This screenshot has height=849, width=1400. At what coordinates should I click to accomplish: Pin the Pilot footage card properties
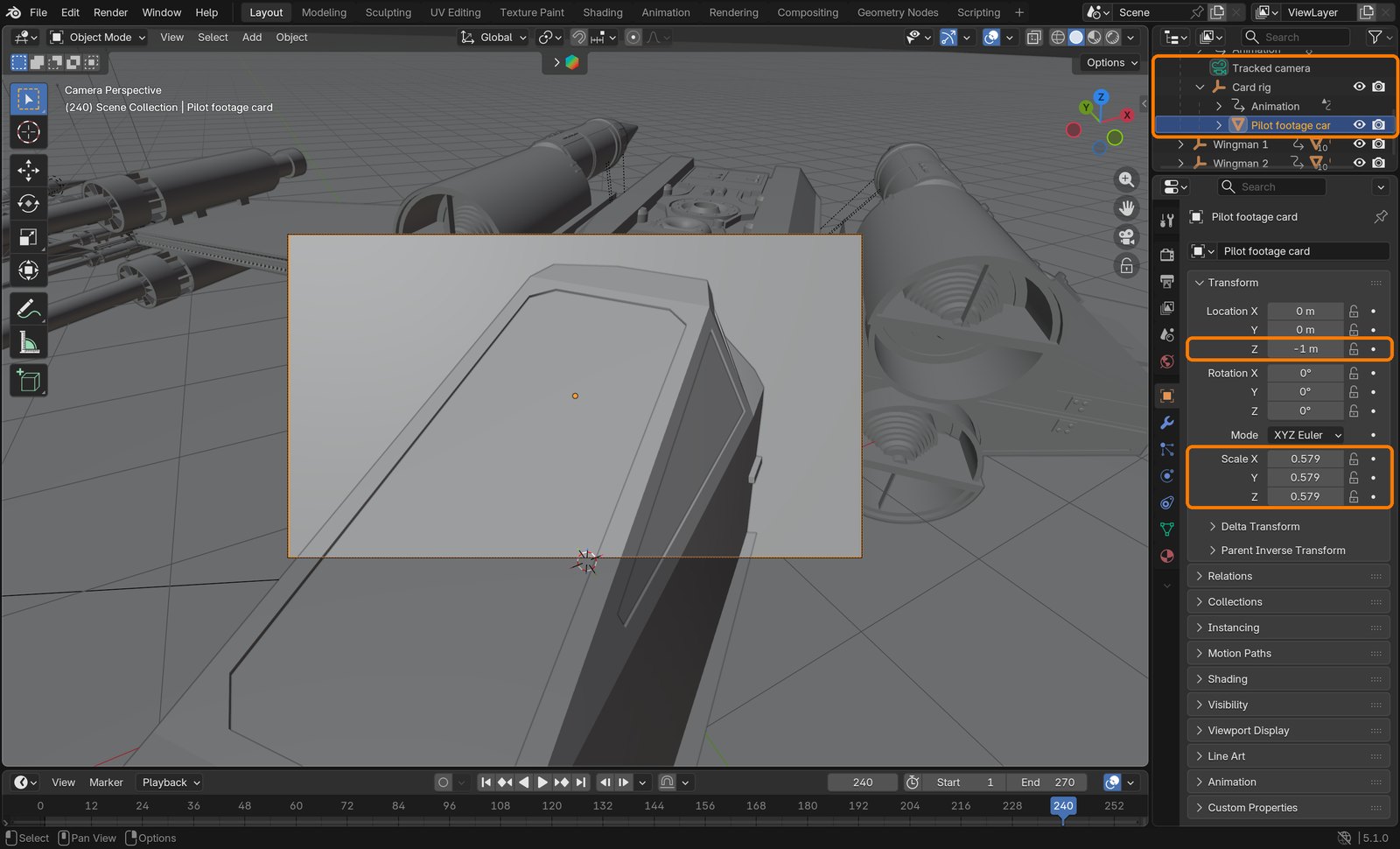[1381, 216]
